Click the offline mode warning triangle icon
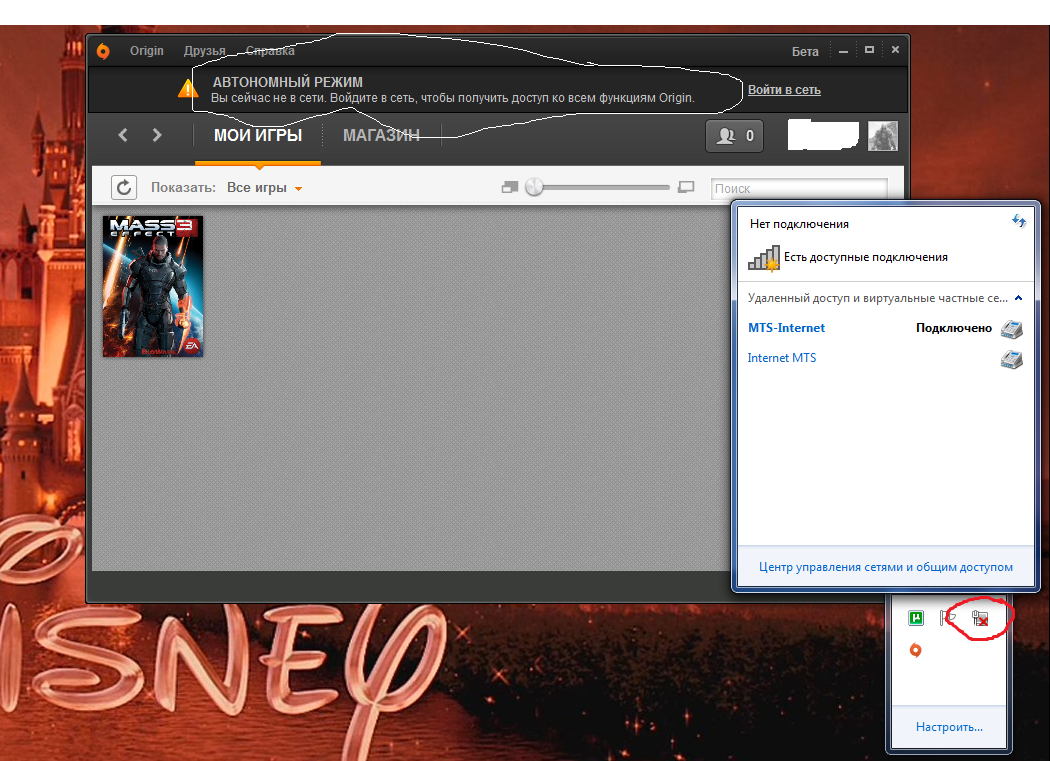Screen dimensions: 1050x761 click(188, 89)
